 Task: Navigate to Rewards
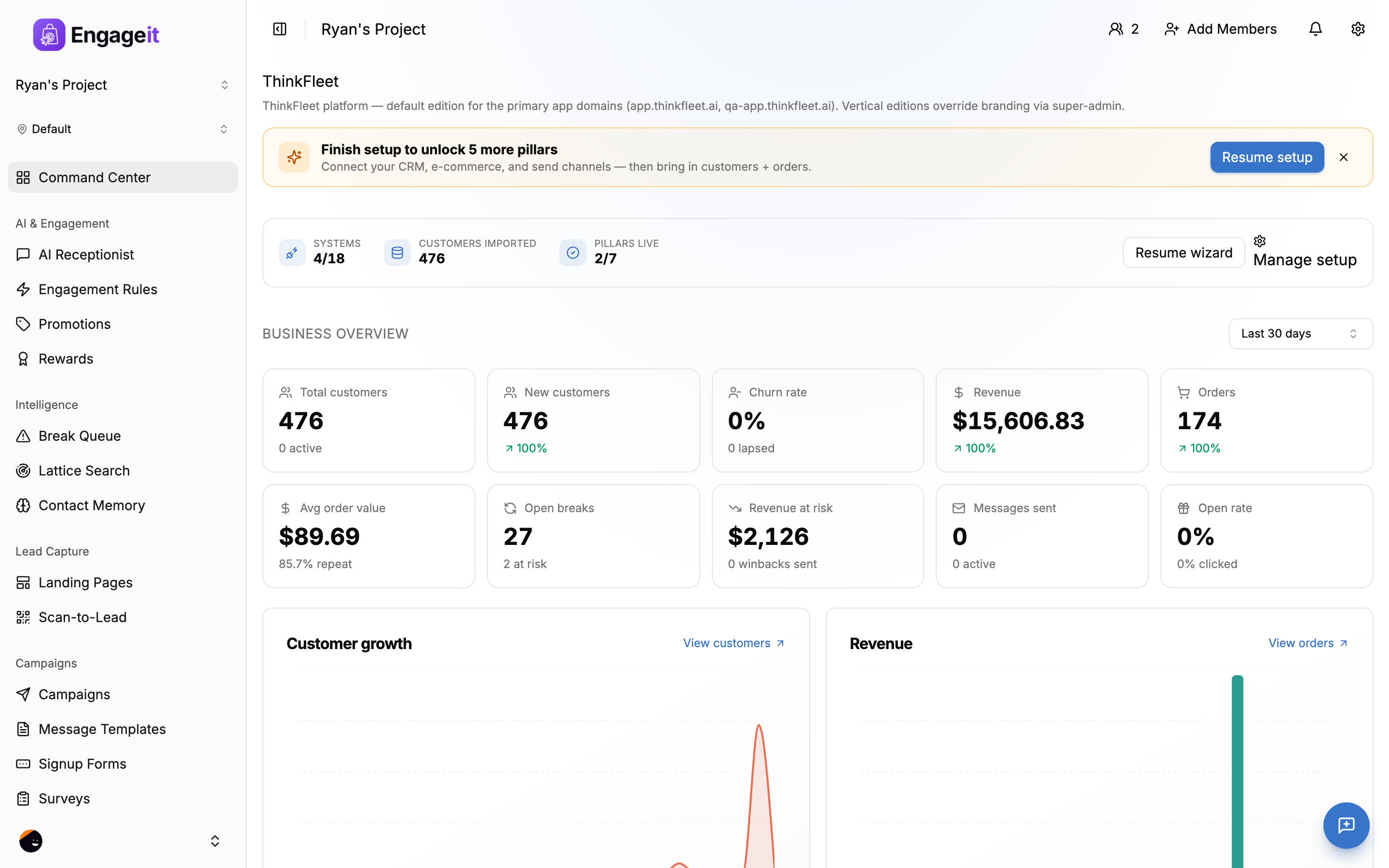(122, 359)
